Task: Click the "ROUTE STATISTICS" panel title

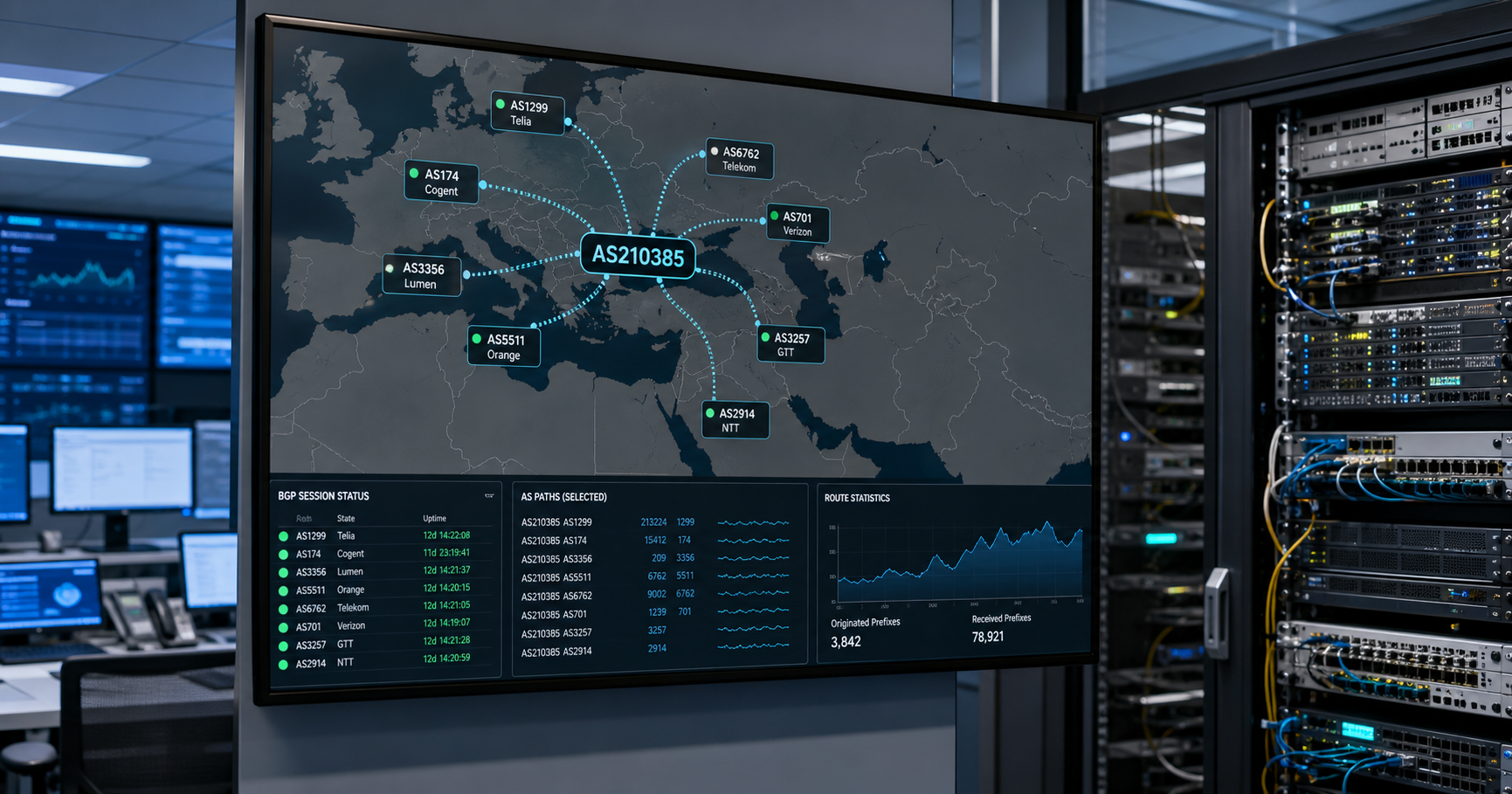Action: pos(857,498)
